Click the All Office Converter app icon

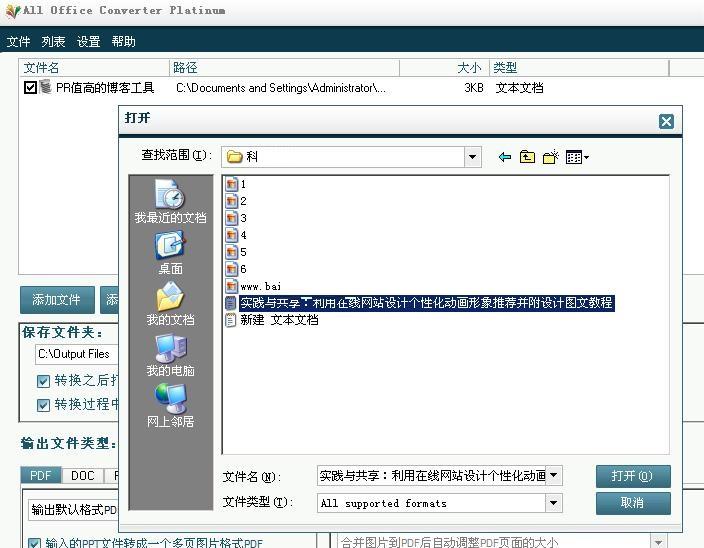(13, 11)
